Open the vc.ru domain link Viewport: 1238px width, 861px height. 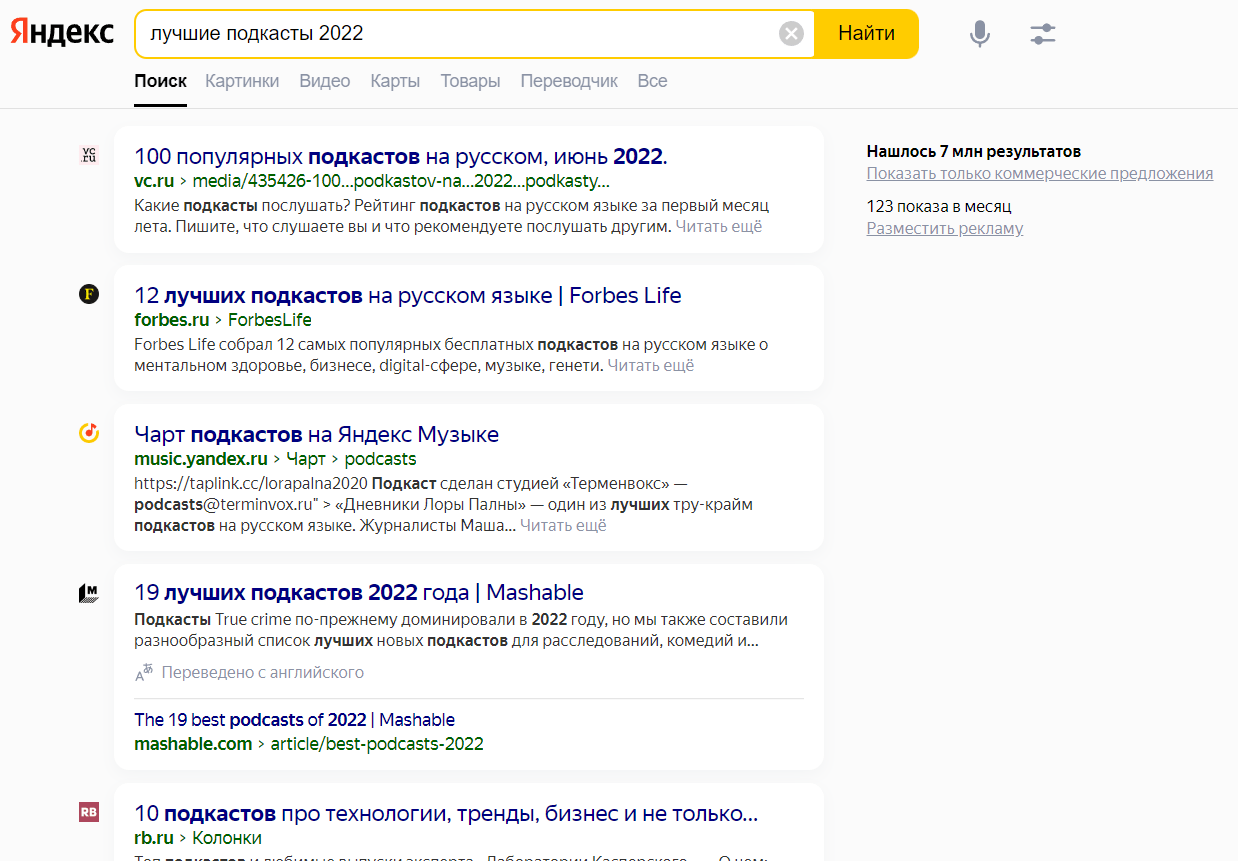coord(154,181)
